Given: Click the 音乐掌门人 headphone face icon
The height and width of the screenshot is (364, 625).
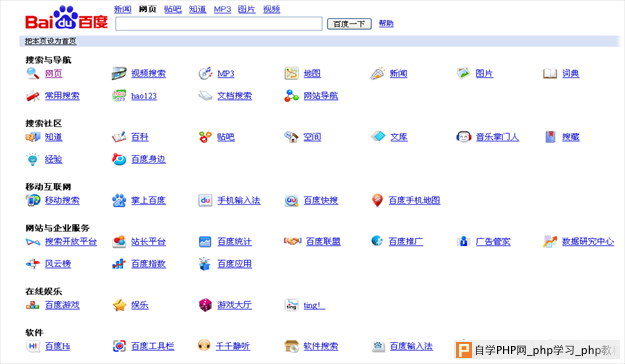Looking at the screenshot, I should pos(464,137).
